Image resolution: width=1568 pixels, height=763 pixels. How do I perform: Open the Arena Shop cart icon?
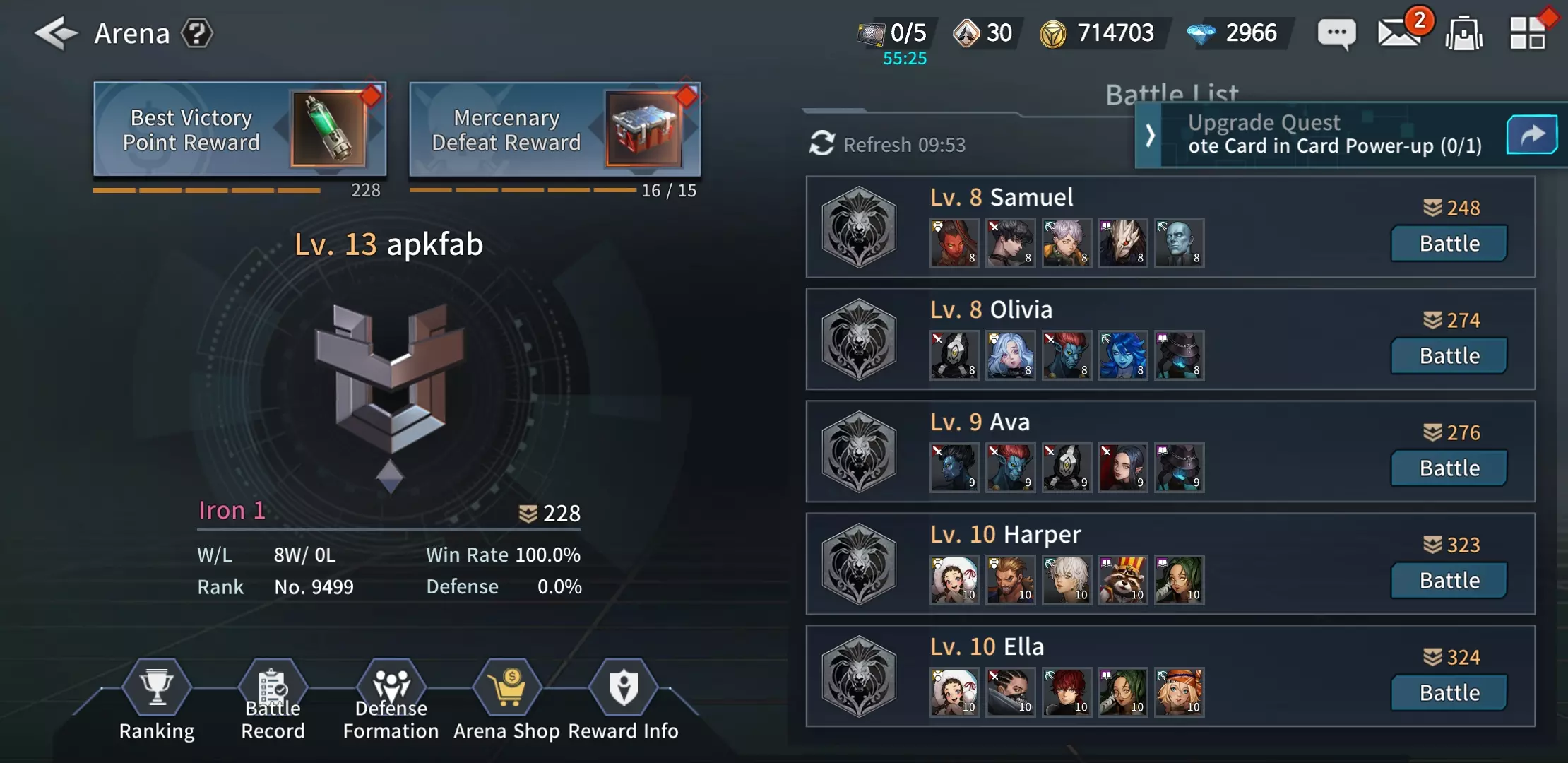(507, 687)
